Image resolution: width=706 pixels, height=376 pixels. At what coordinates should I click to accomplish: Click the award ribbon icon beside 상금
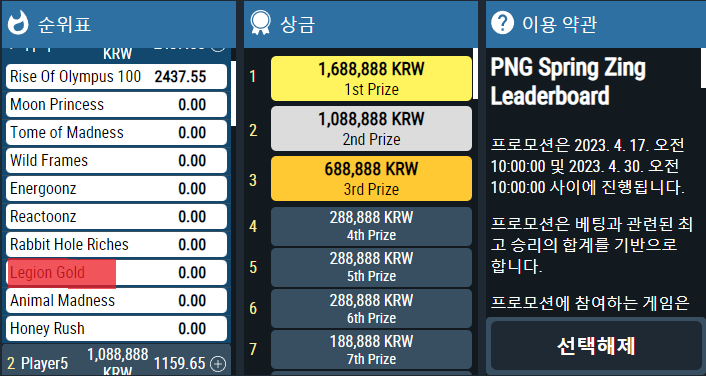261,23
